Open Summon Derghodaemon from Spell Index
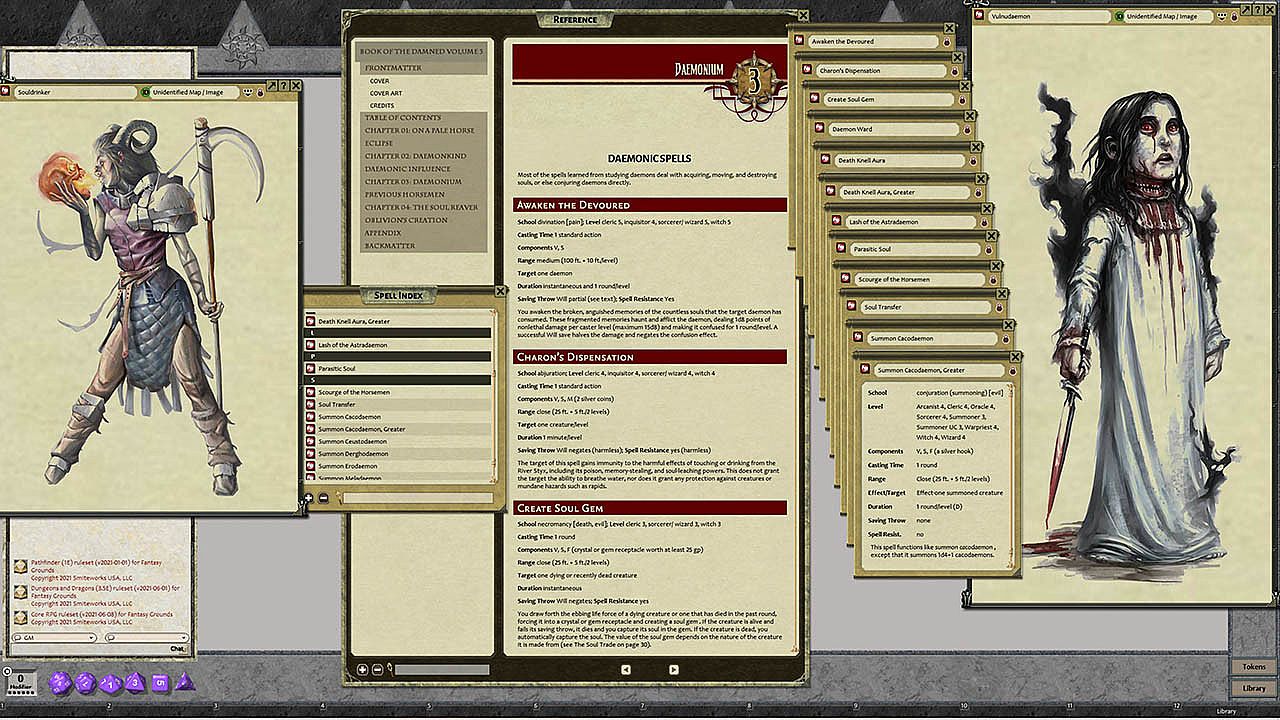Viewport: 1280px width, 720px height. [353, 454]
